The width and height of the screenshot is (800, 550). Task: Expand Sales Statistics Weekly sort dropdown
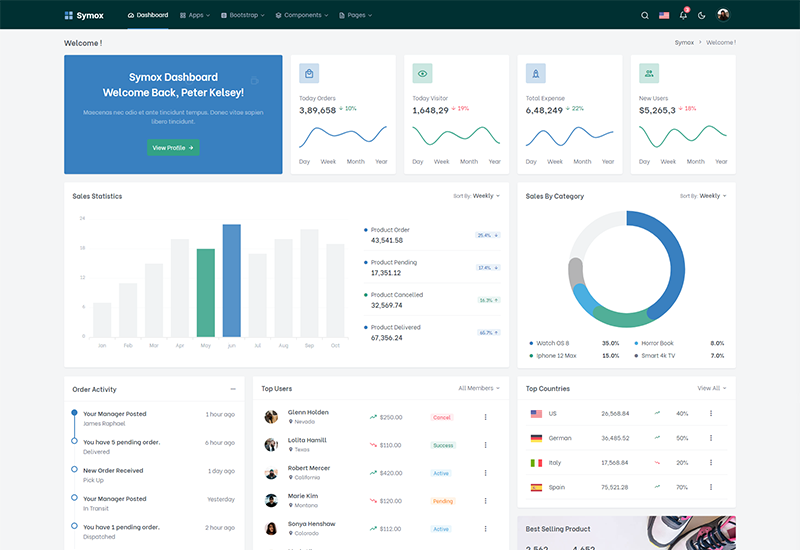point(485,196)
